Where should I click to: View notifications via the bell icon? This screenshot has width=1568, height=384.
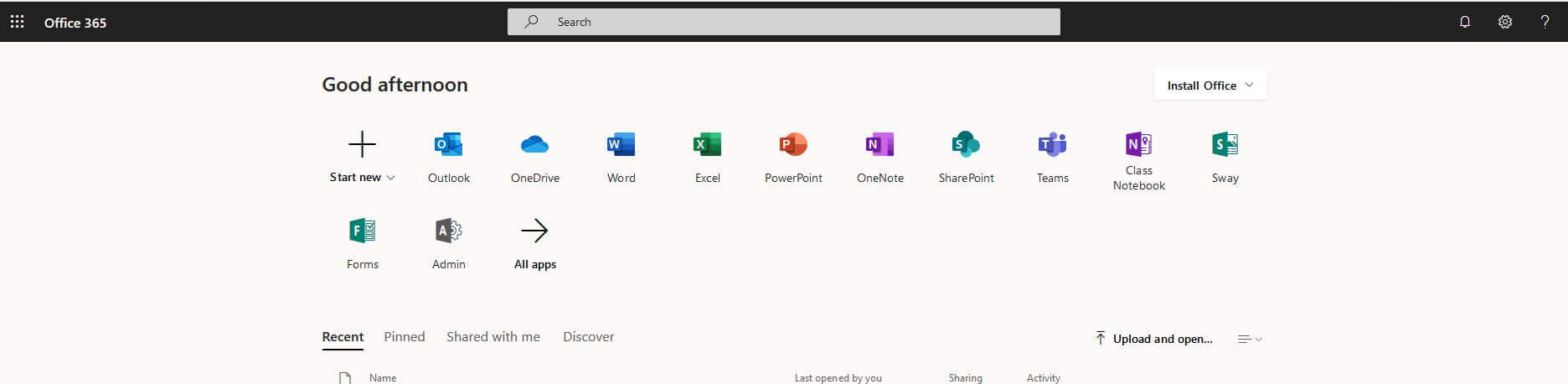(1465, 22)
